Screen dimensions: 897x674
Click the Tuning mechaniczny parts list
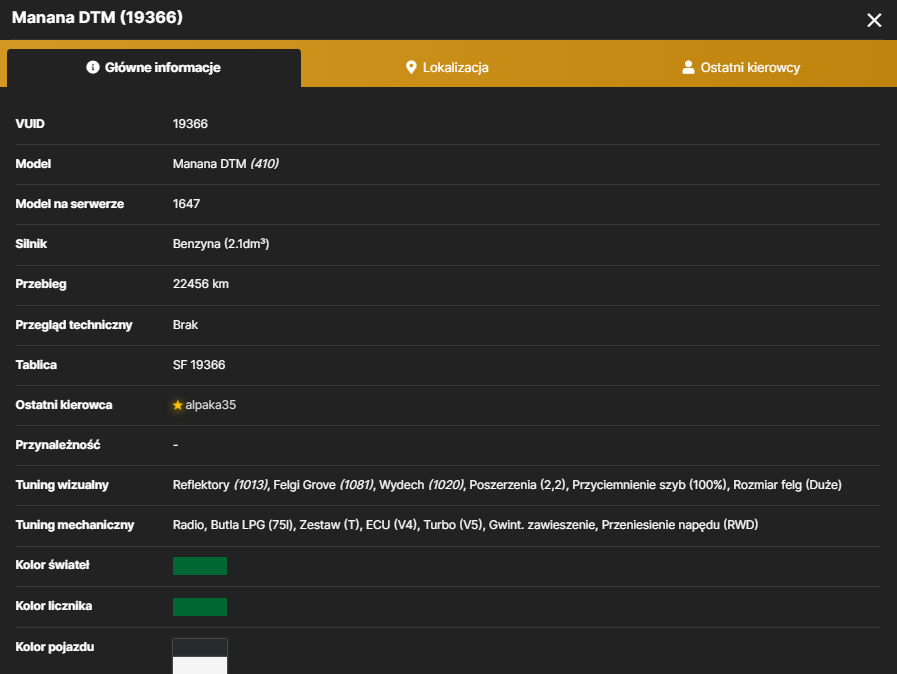(465, 525)
